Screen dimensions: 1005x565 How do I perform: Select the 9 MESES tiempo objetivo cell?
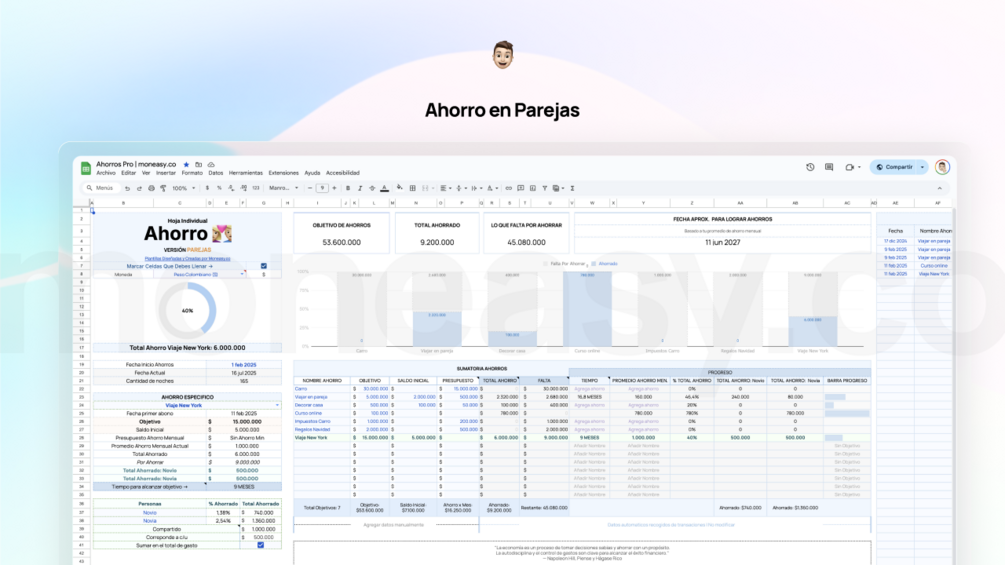pos(244,487)
